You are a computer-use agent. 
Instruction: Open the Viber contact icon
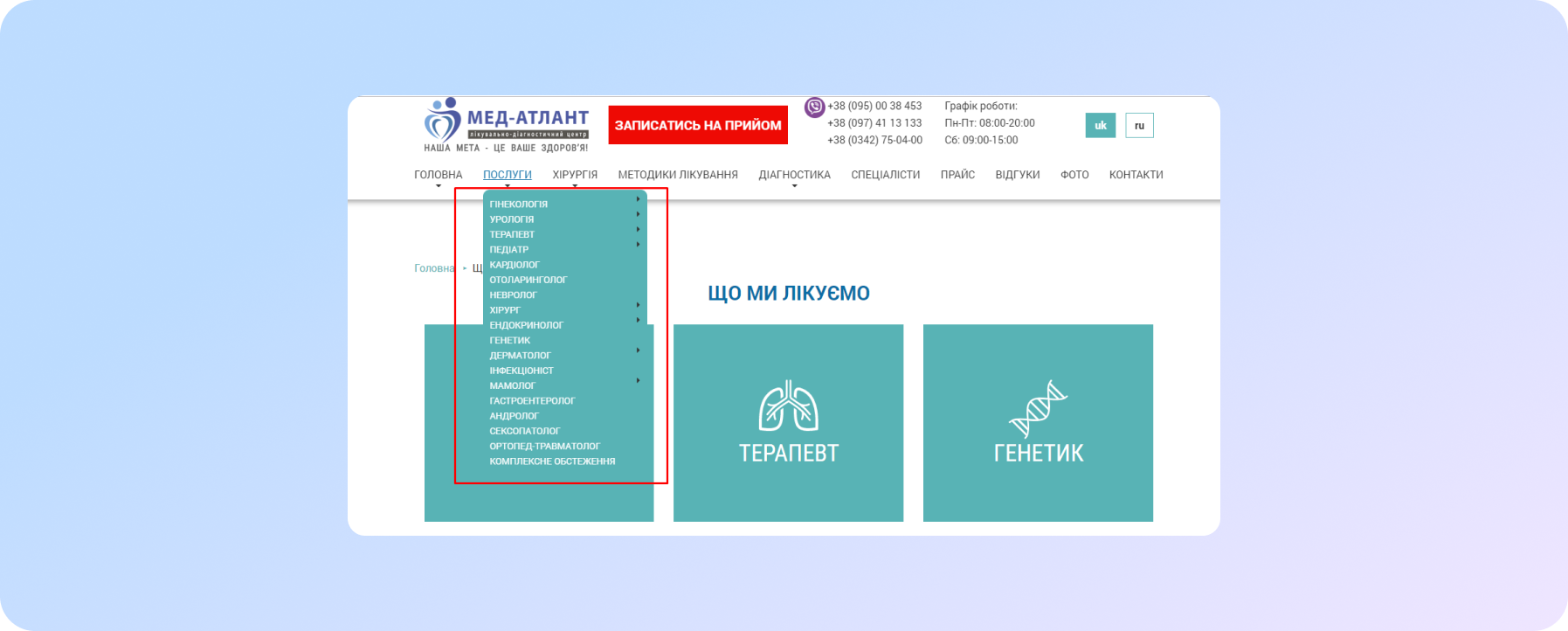point(814,107)
